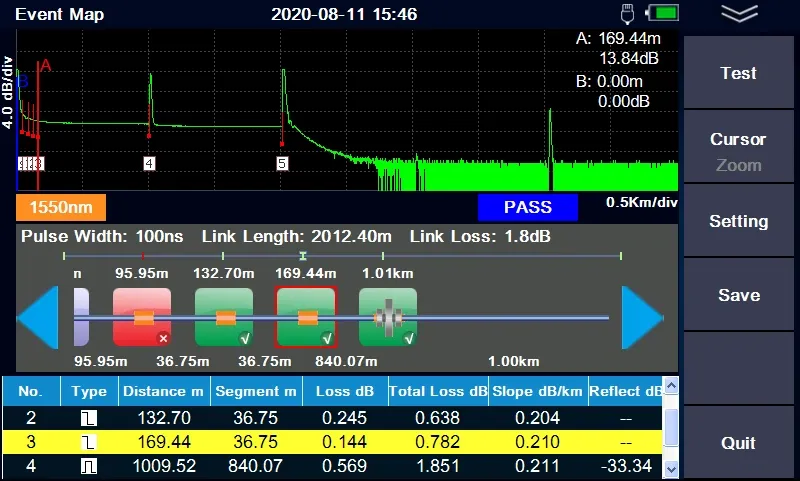
Task: Click the USB connection icon
Action: tap(628, 14)
